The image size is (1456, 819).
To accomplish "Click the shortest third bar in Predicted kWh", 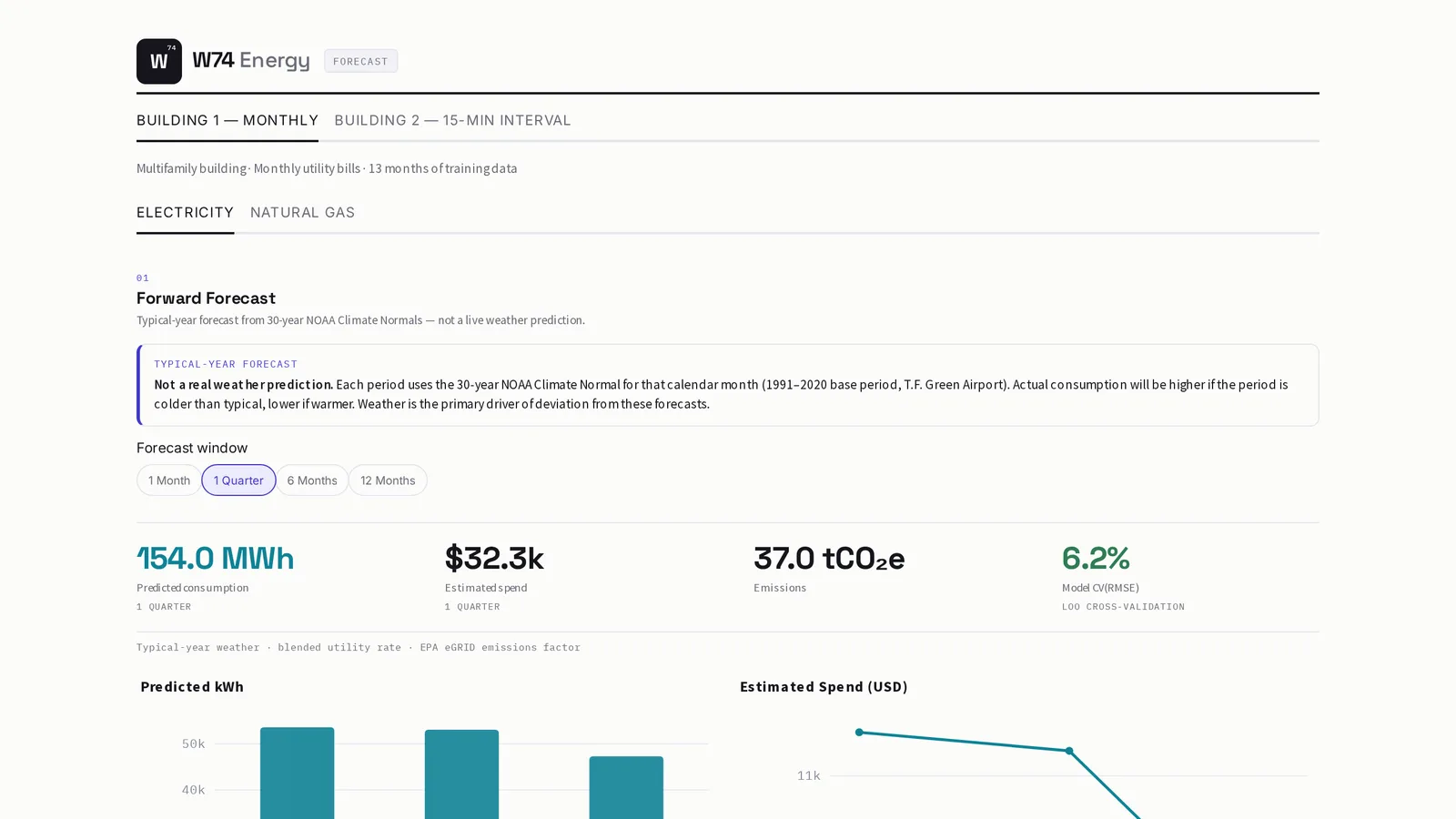I will (626, 788).
